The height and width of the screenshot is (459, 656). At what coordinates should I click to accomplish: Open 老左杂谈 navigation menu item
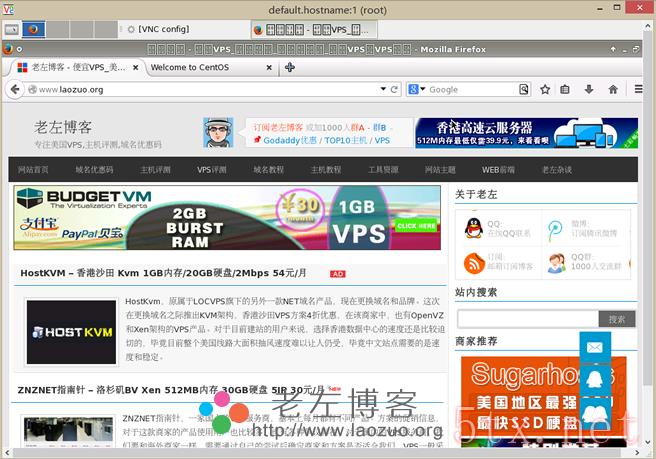point(557,169)
